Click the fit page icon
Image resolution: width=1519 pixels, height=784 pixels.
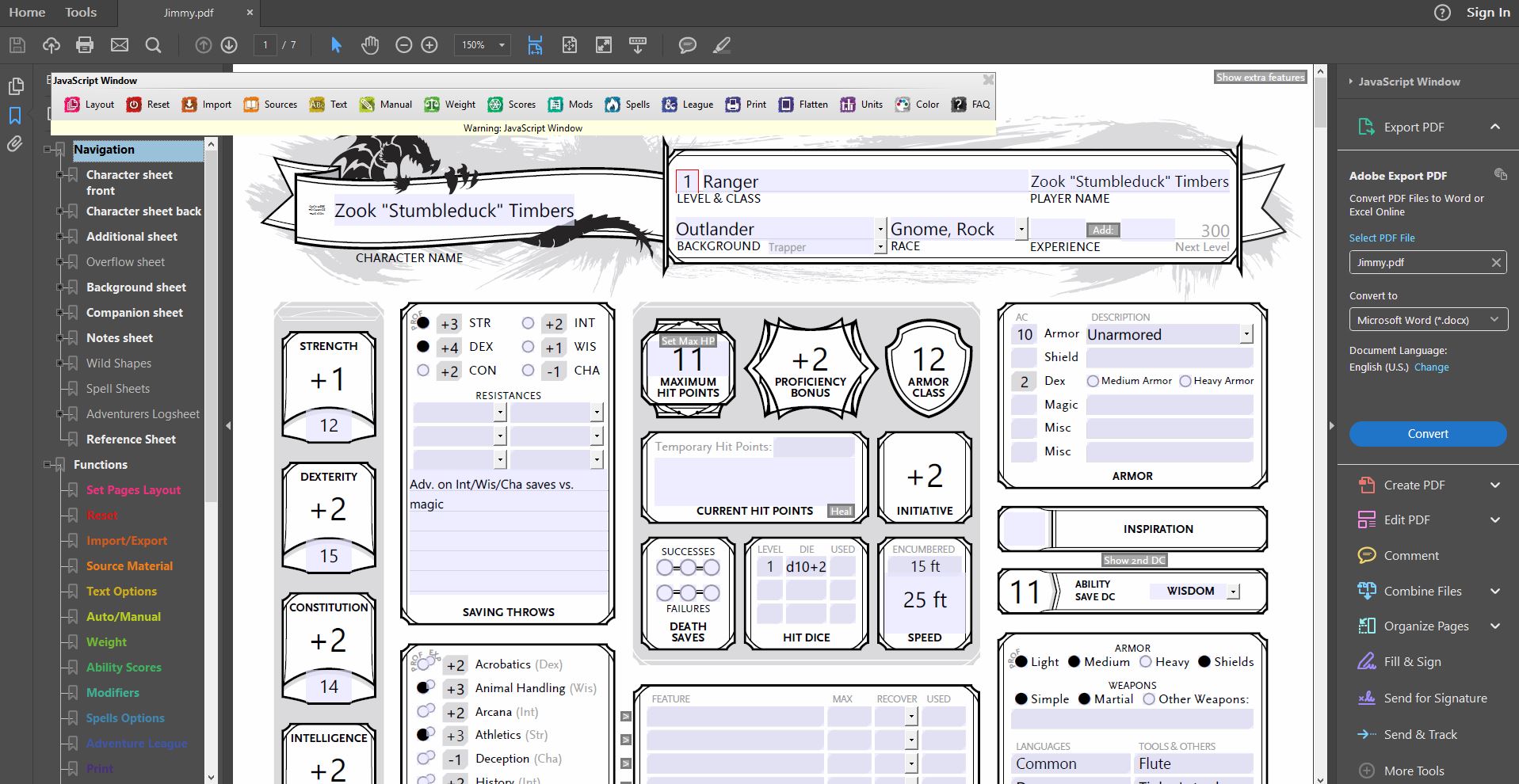pos(570,45)
